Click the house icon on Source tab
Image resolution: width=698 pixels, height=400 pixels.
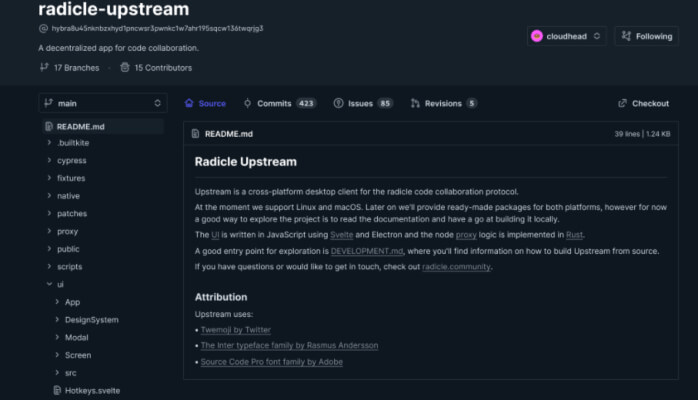189,103
